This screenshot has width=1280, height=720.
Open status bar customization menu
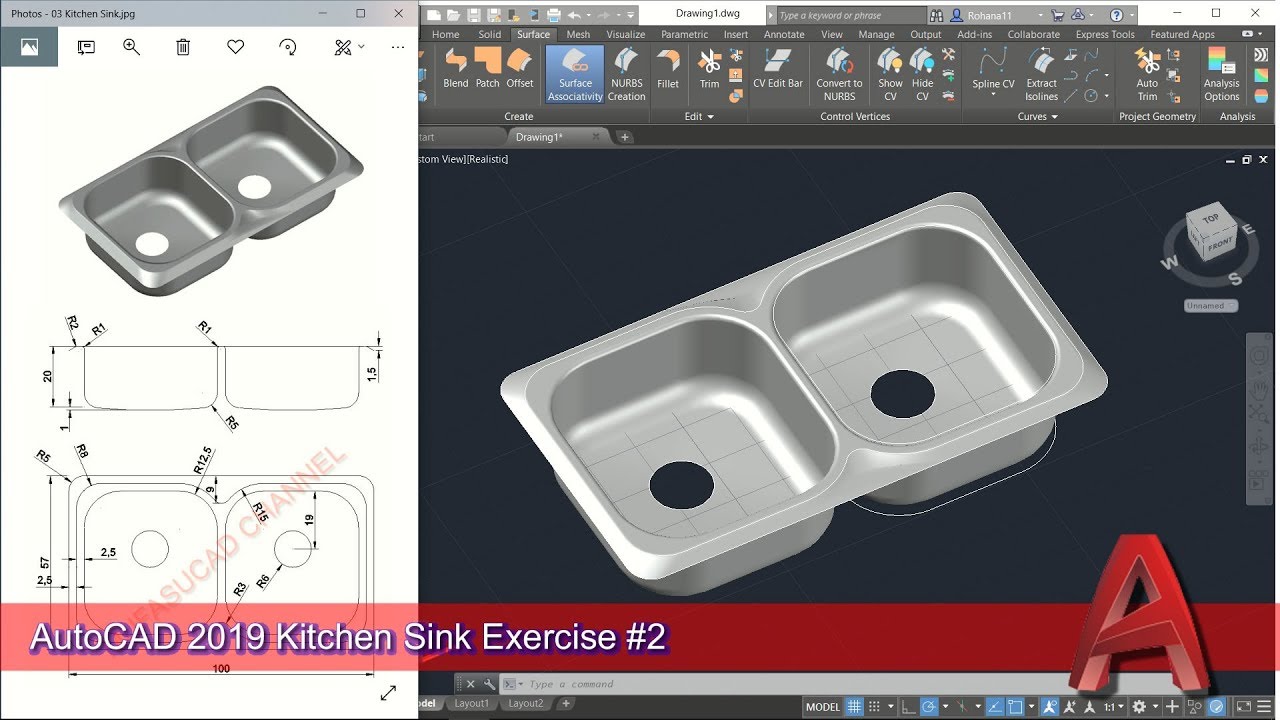pos(1264,707)
